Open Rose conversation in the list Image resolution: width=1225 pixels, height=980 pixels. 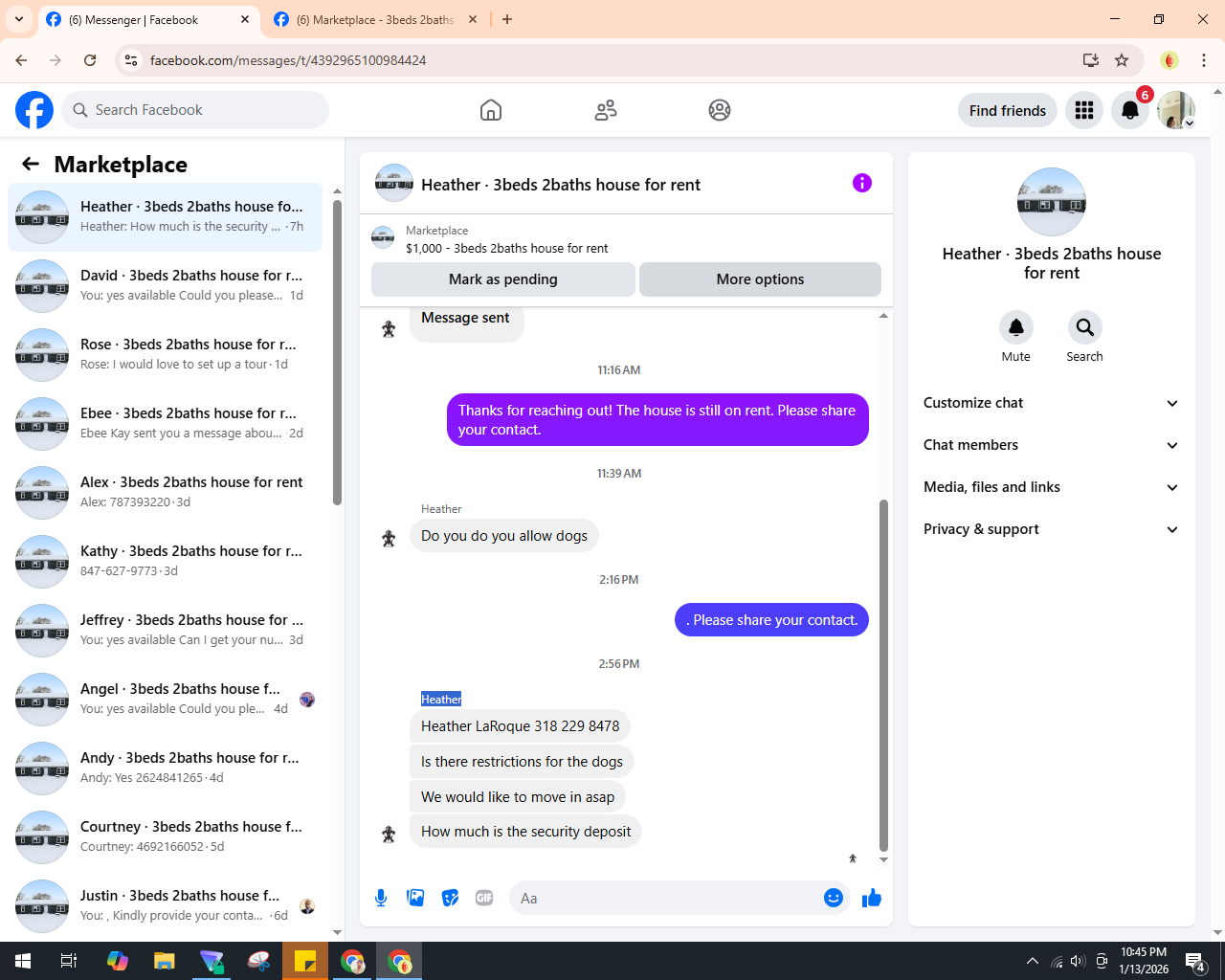pos(165,355)
